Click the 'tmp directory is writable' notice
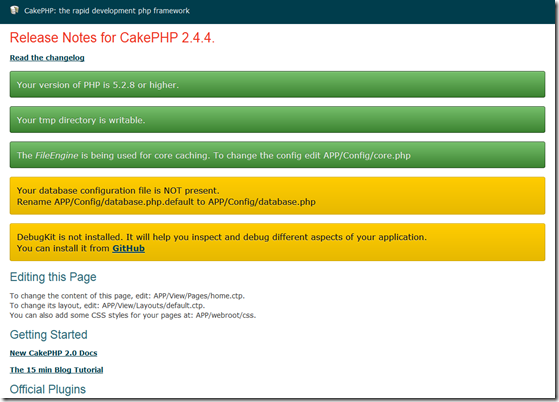 pos(277,120)
